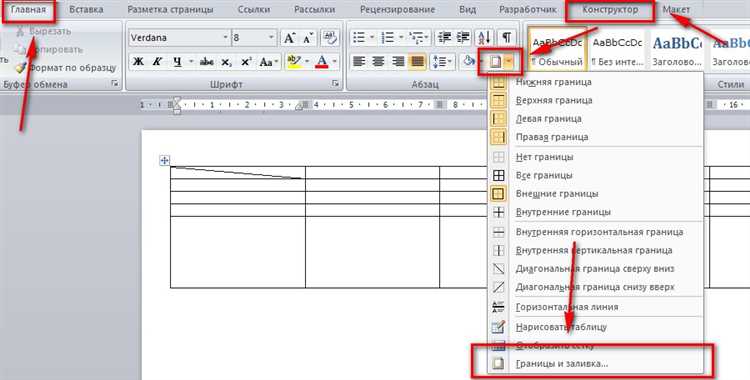
Task: Click the subscript x₂ icon
Action: [x=227, y=62]
